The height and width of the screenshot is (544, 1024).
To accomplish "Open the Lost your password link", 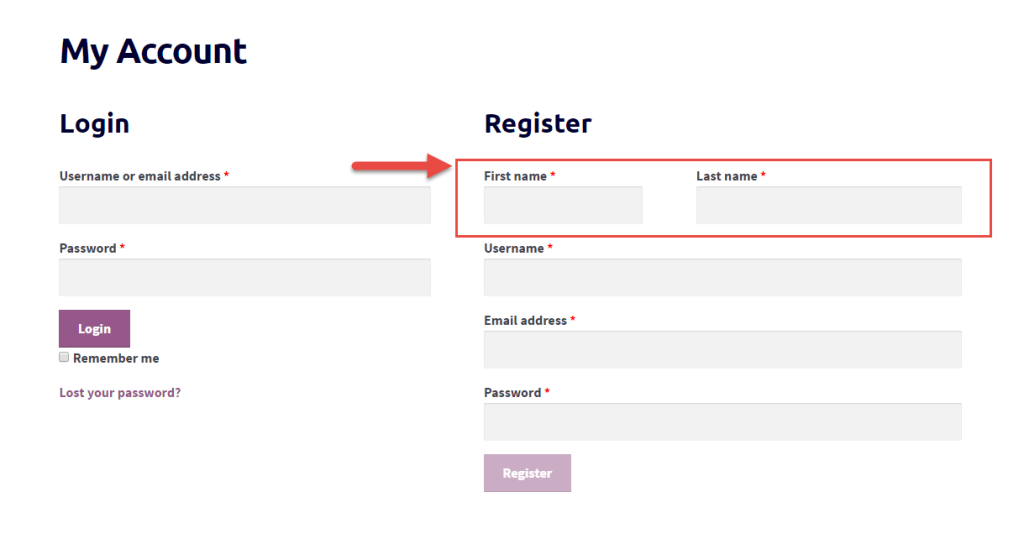I will point(120,392).
